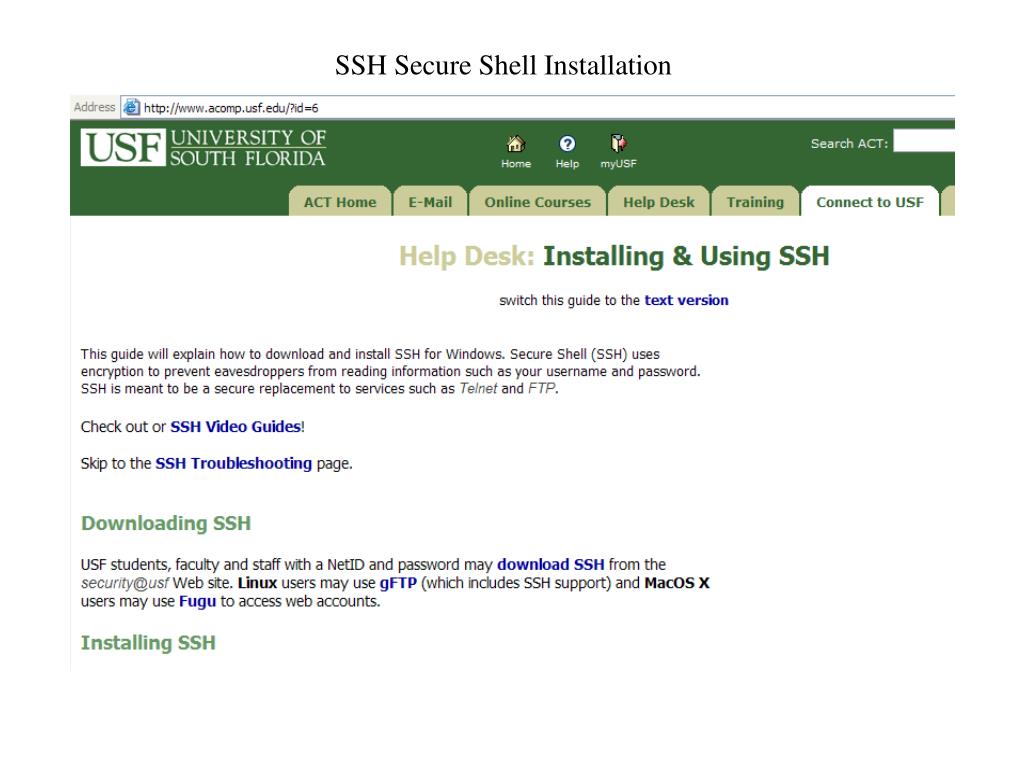
Task: Select the Help Desk tab
Action: [x=658, y=202]
